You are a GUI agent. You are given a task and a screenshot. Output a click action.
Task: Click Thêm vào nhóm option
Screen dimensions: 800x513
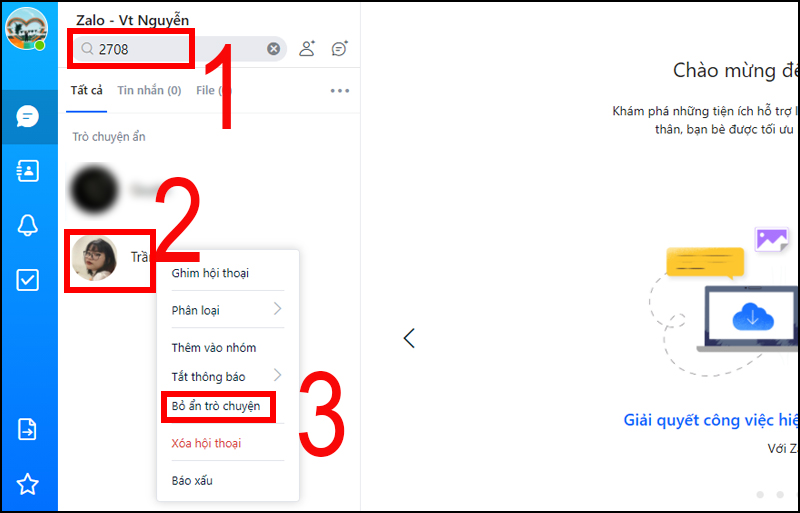(214, 348)
